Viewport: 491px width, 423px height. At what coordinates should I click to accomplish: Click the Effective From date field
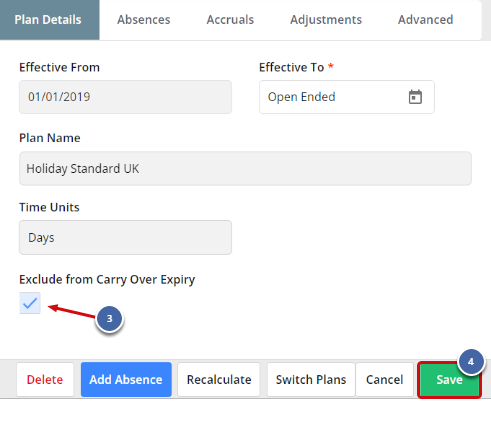click(125, 97)
